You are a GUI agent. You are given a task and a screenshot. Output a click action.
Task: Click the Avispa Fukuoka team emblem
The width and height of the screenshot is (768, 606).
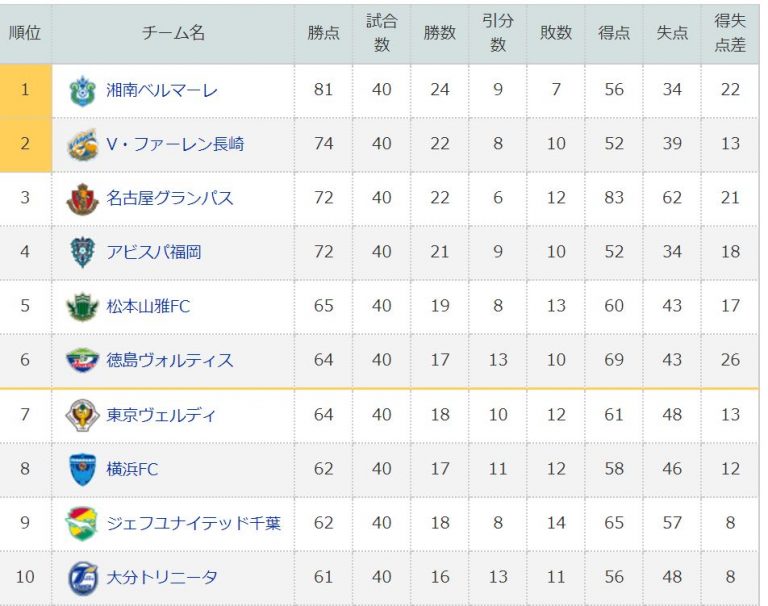[81, 252]
